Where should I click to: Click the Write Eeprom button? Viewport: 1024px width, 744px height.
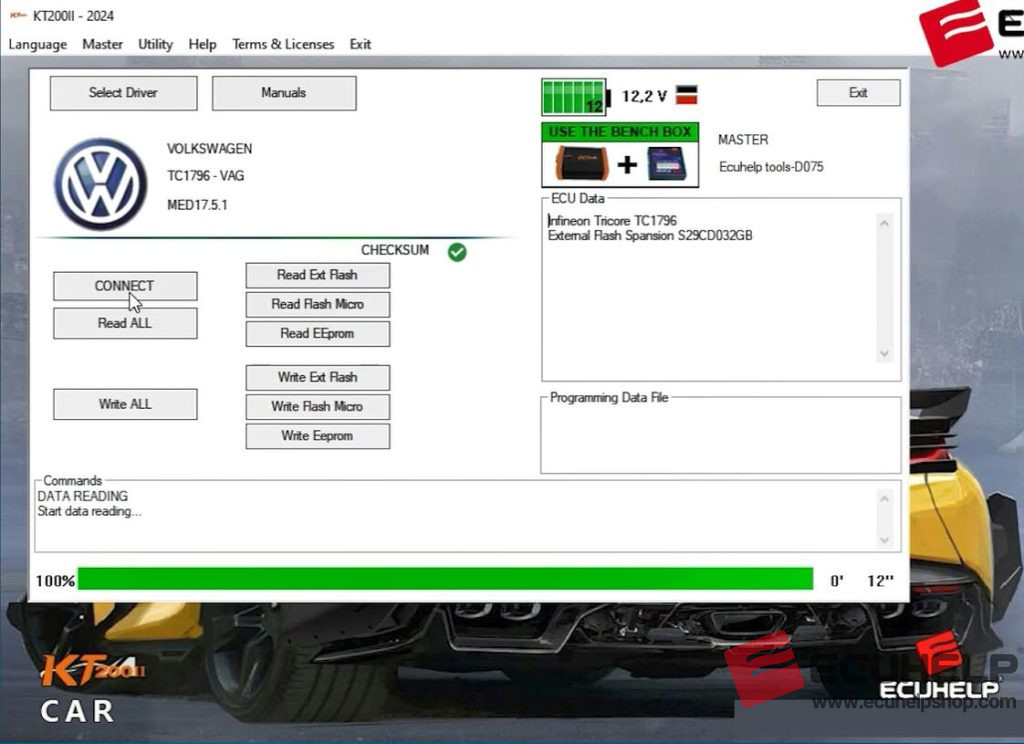[x=317, y=436]
